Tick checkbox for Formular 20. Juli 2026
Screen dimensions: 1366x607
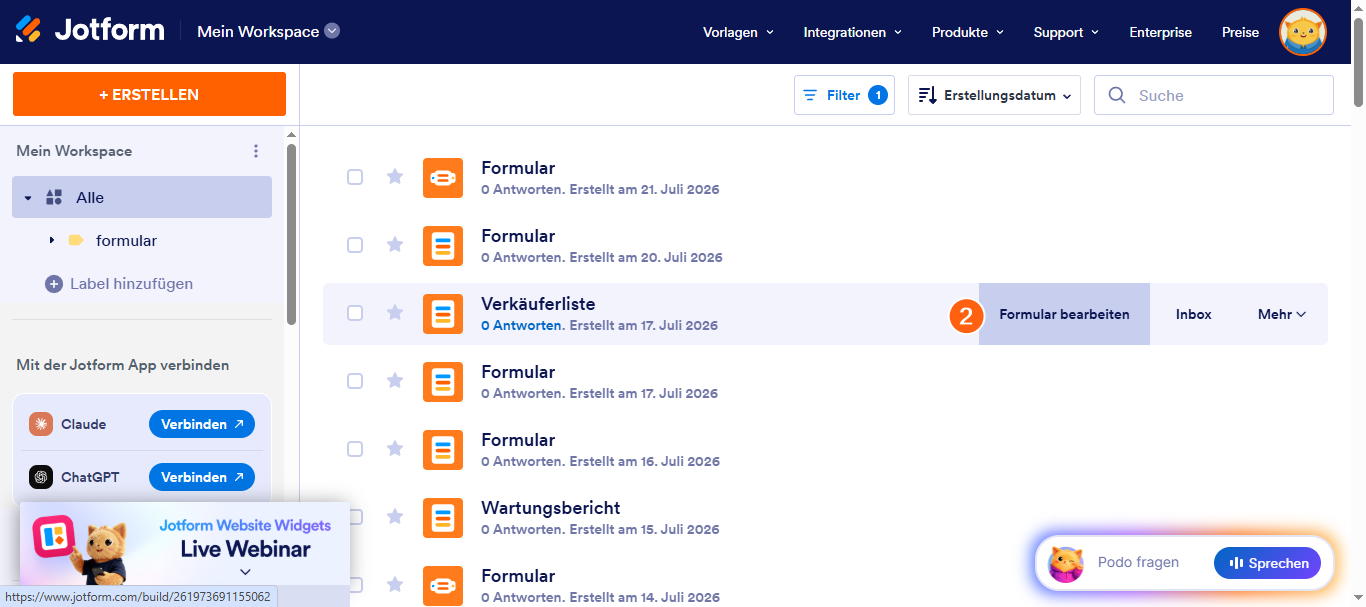355,245
